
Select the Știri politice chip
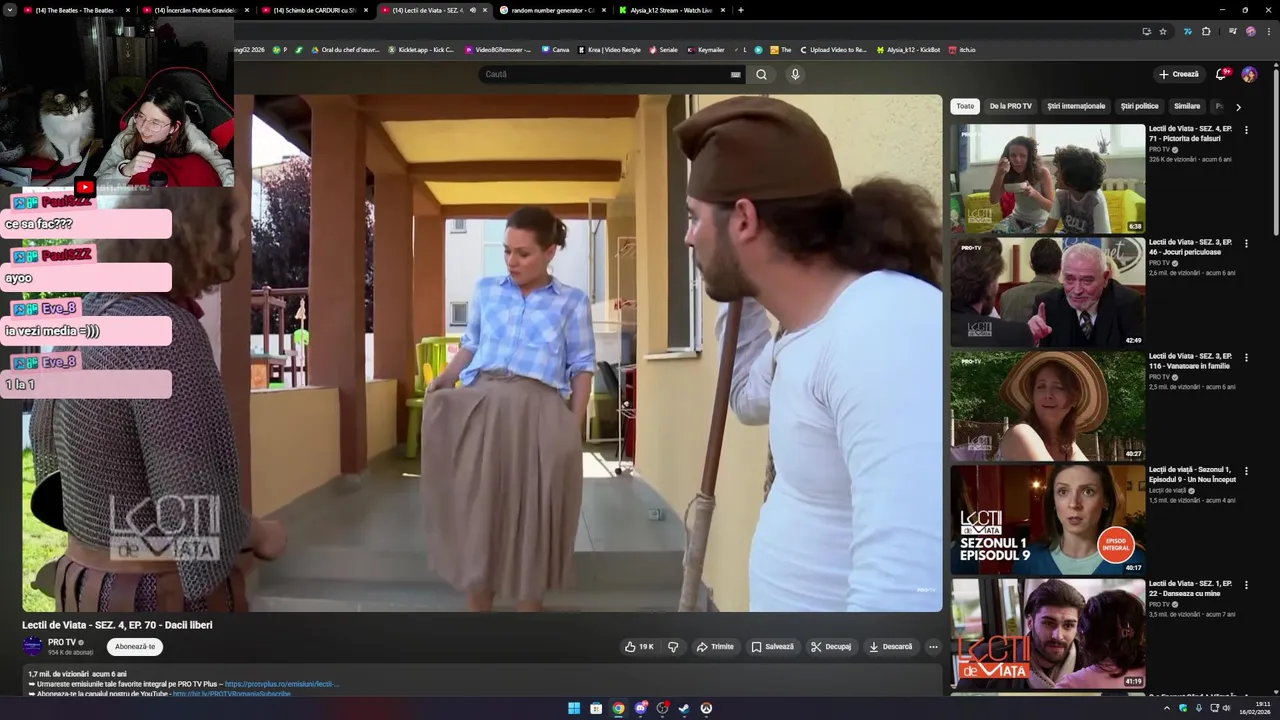tap(1139, 106)
